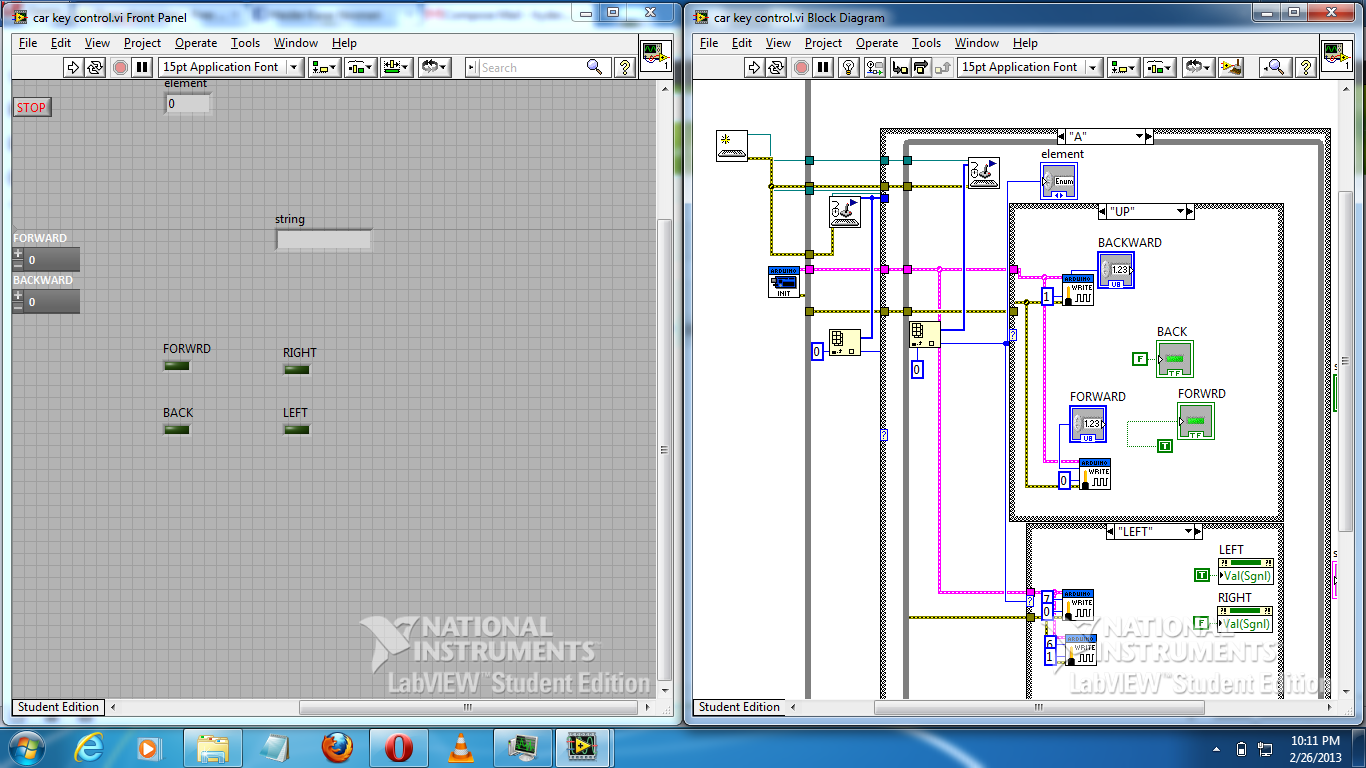Screen dimensions: 1366x768
Task: Click the Run Continuously icon
Action: point(777,67)
